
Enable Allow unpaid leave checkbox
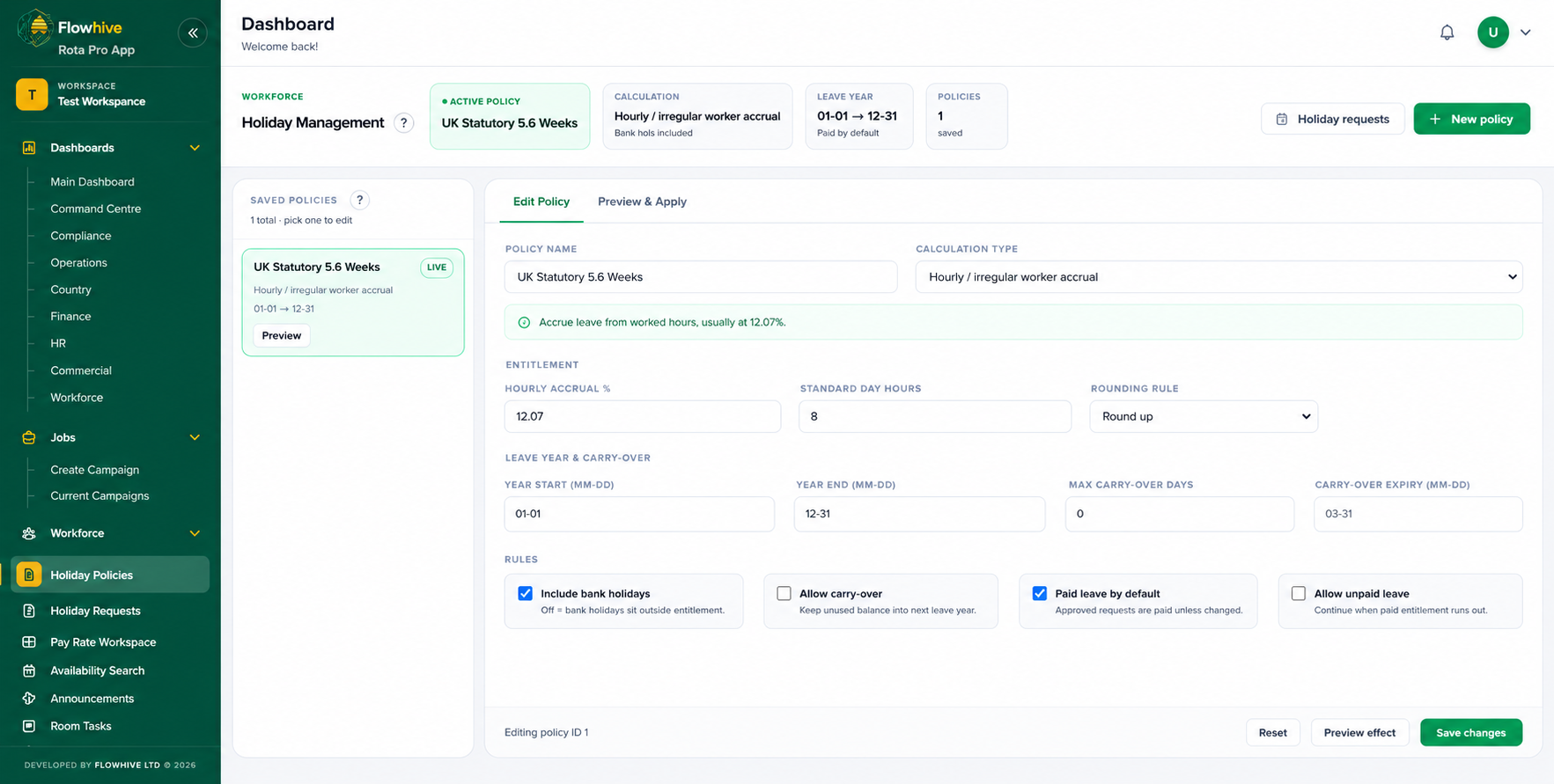click(1299, 593)
